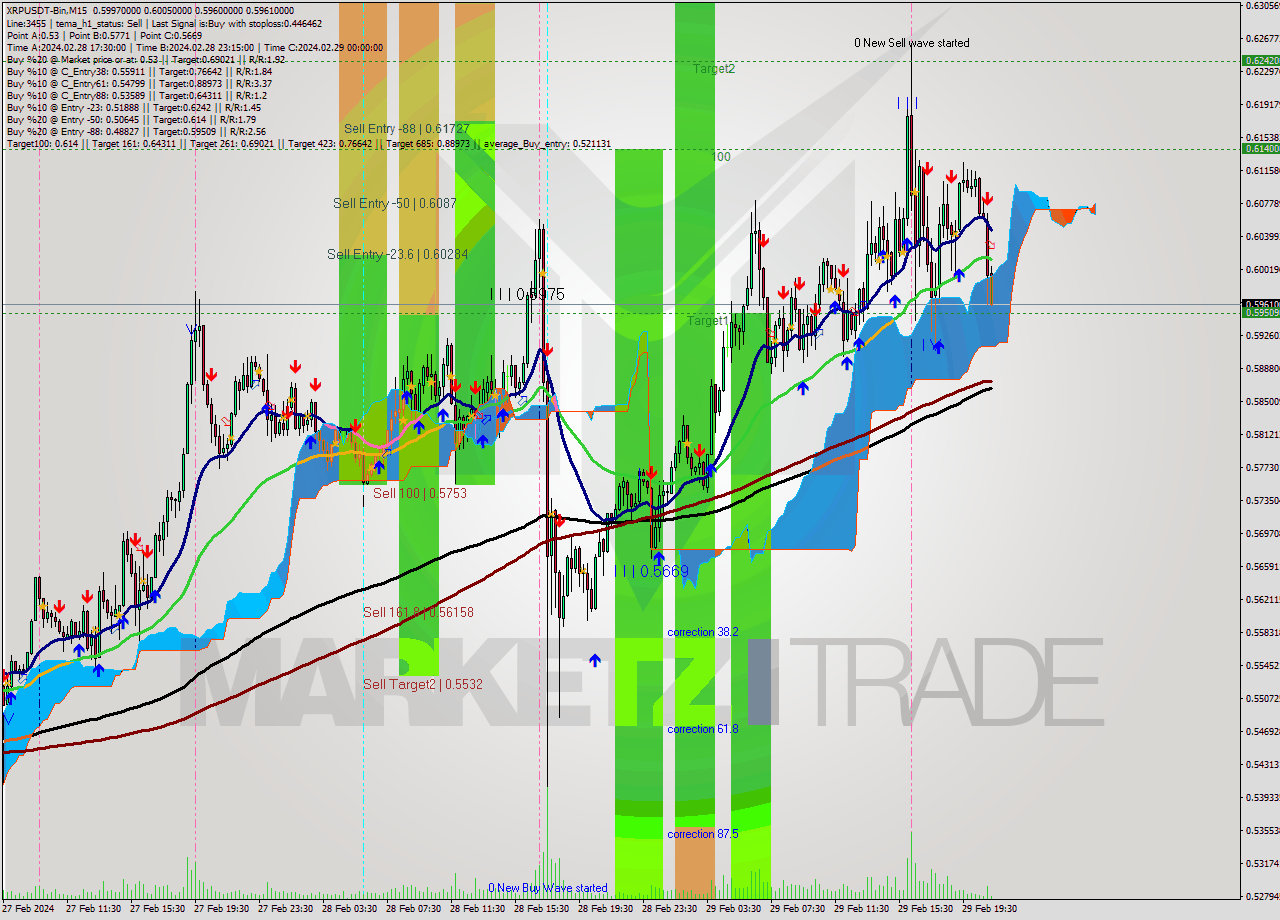Click the '100' label on green band

[x=721, y=157]
